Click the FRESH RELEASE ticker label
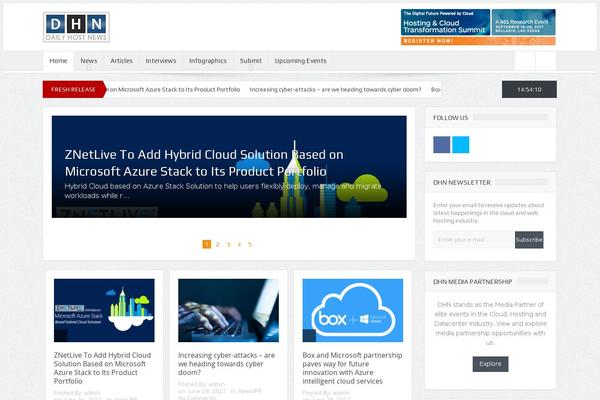The height and width of the screenshot is (400, 600). (x=73, y=90)
